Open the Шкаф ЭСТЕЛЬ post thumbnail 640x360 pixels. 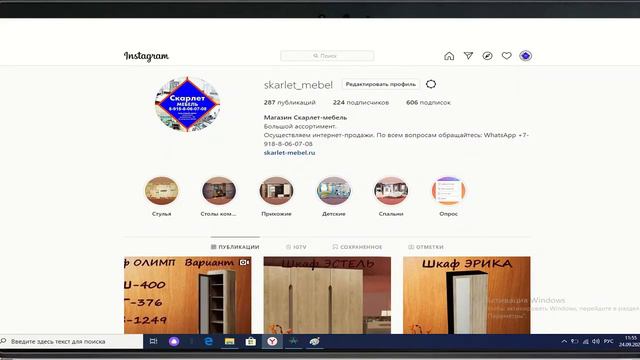pyautogui.click(x=327, y=295)
